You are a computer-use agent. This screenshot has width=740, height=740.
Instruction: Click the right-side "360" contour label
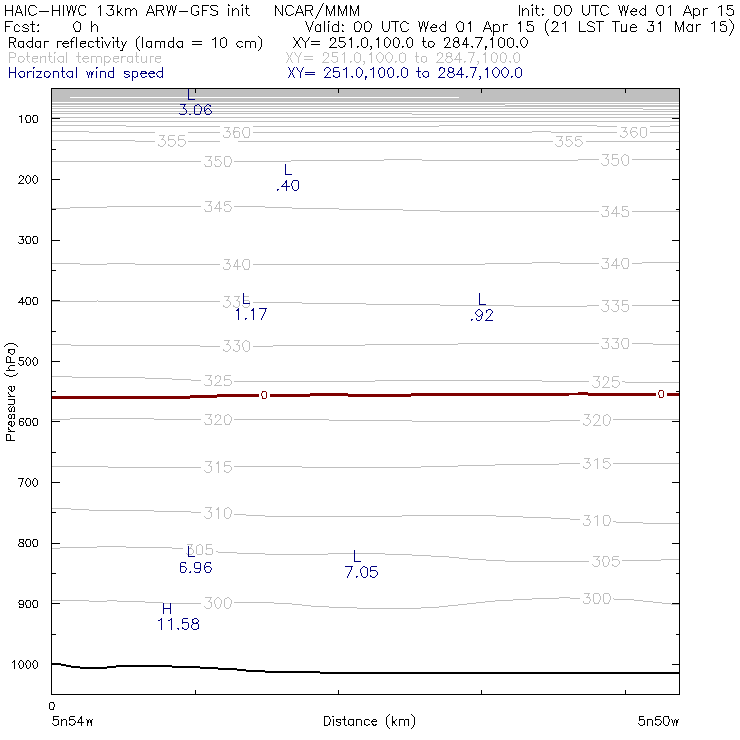click(x=633, y=133)
